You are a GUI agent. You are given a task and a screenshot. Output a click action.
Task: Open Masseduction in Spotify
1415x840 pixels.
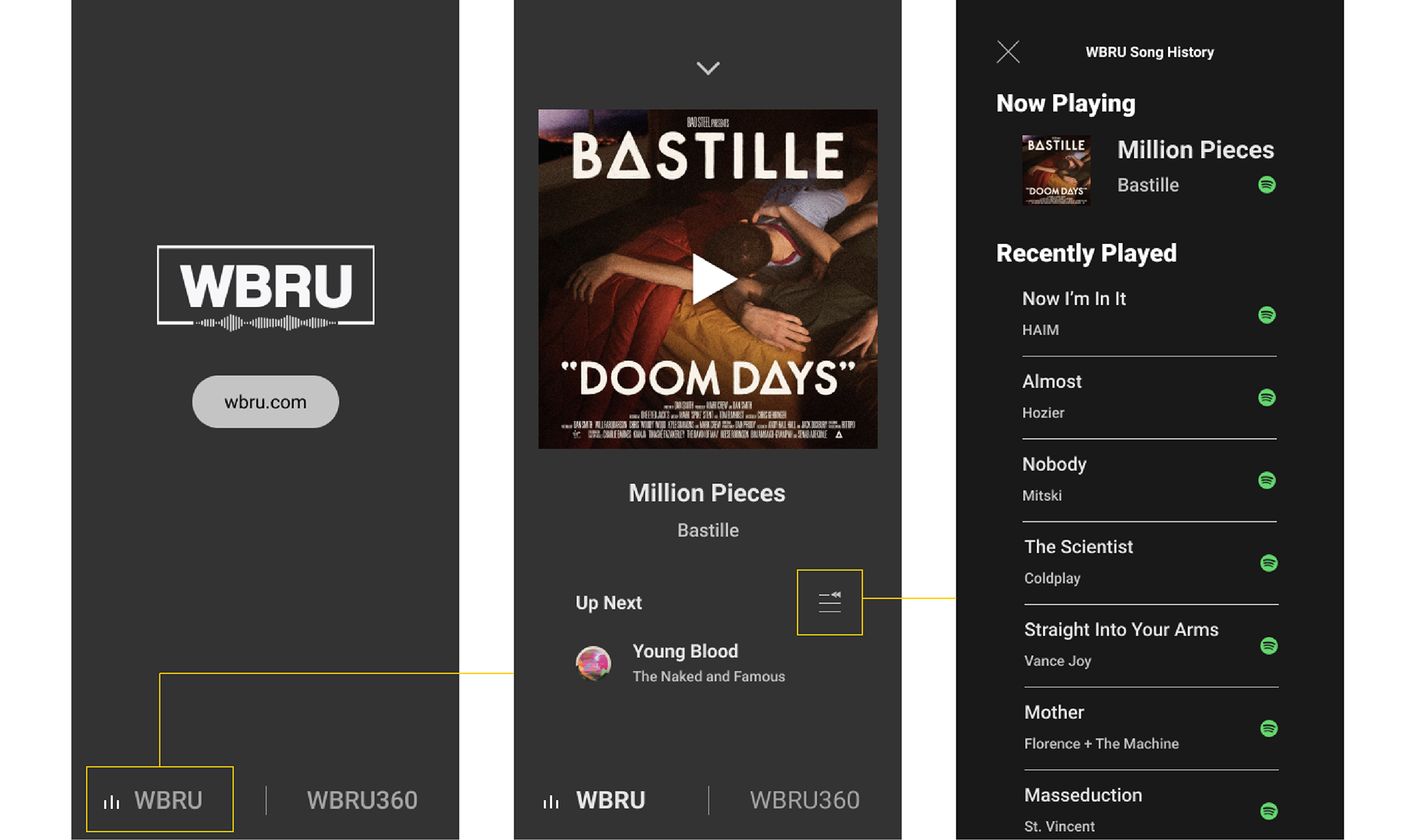pyautogui.click(x=1268, y=811)
